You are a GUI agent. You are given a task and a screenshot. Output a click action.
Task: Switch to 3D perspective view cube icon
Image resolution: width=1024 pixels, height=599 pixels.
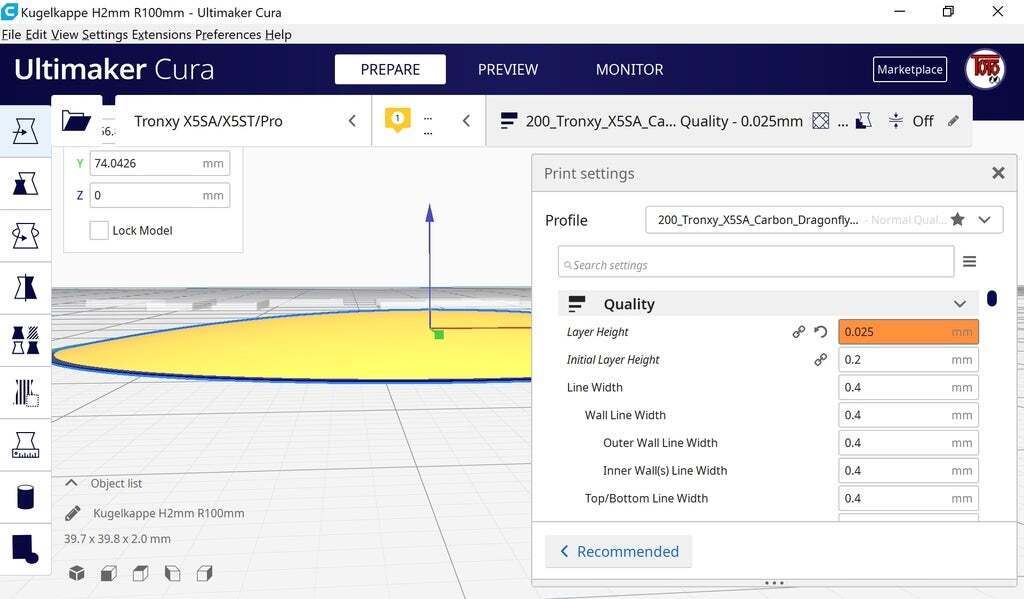[x=77, y=574]
